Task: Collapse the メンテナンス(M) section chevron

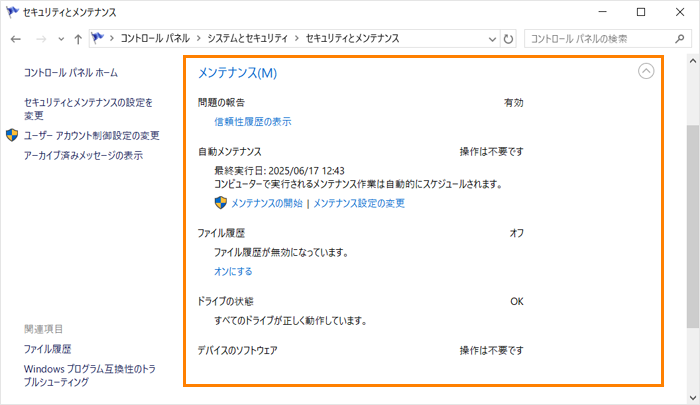Action: [646, 71]
